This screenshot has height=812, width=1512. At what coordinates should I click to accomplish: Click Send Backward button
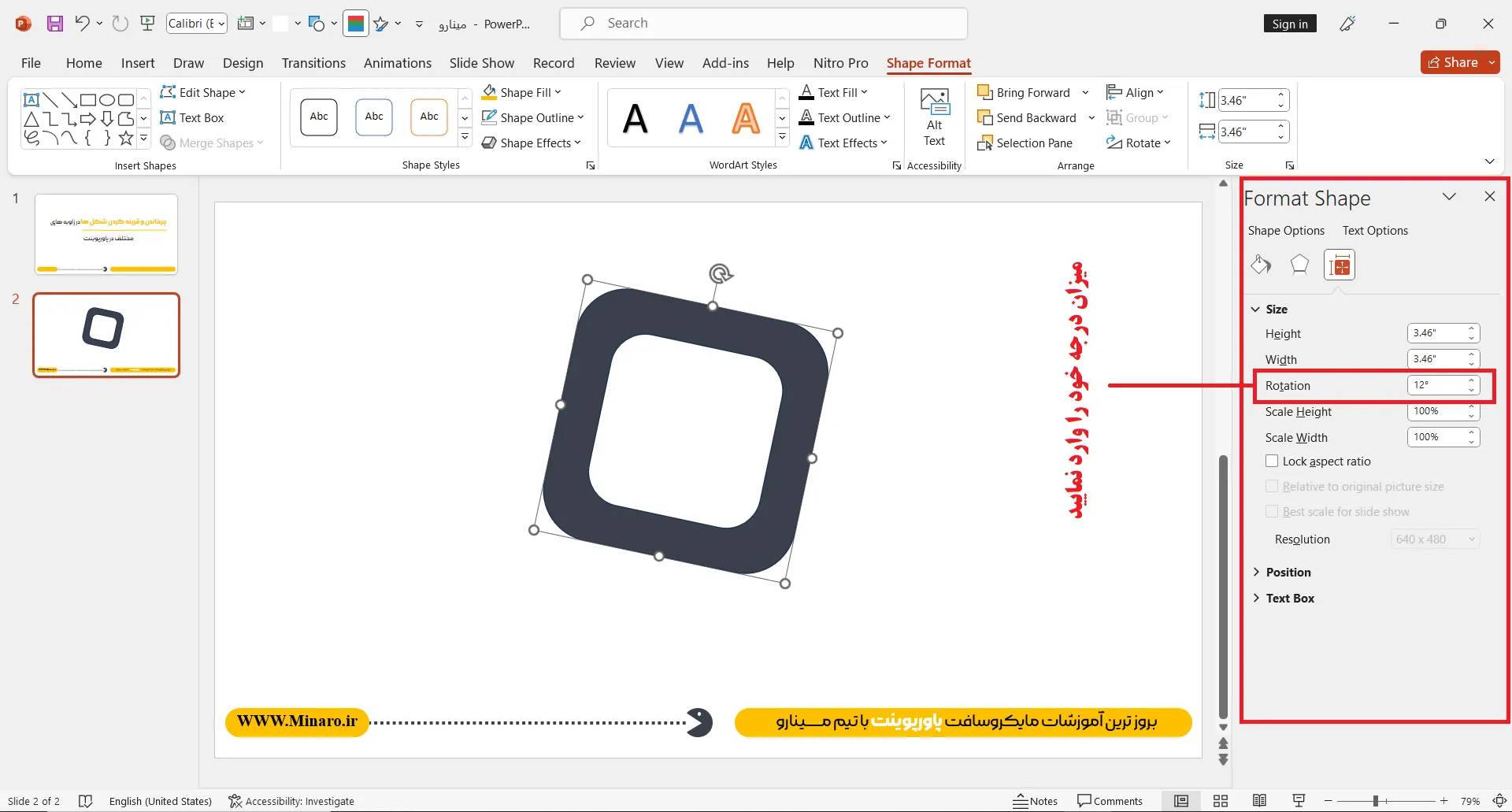1027,117
